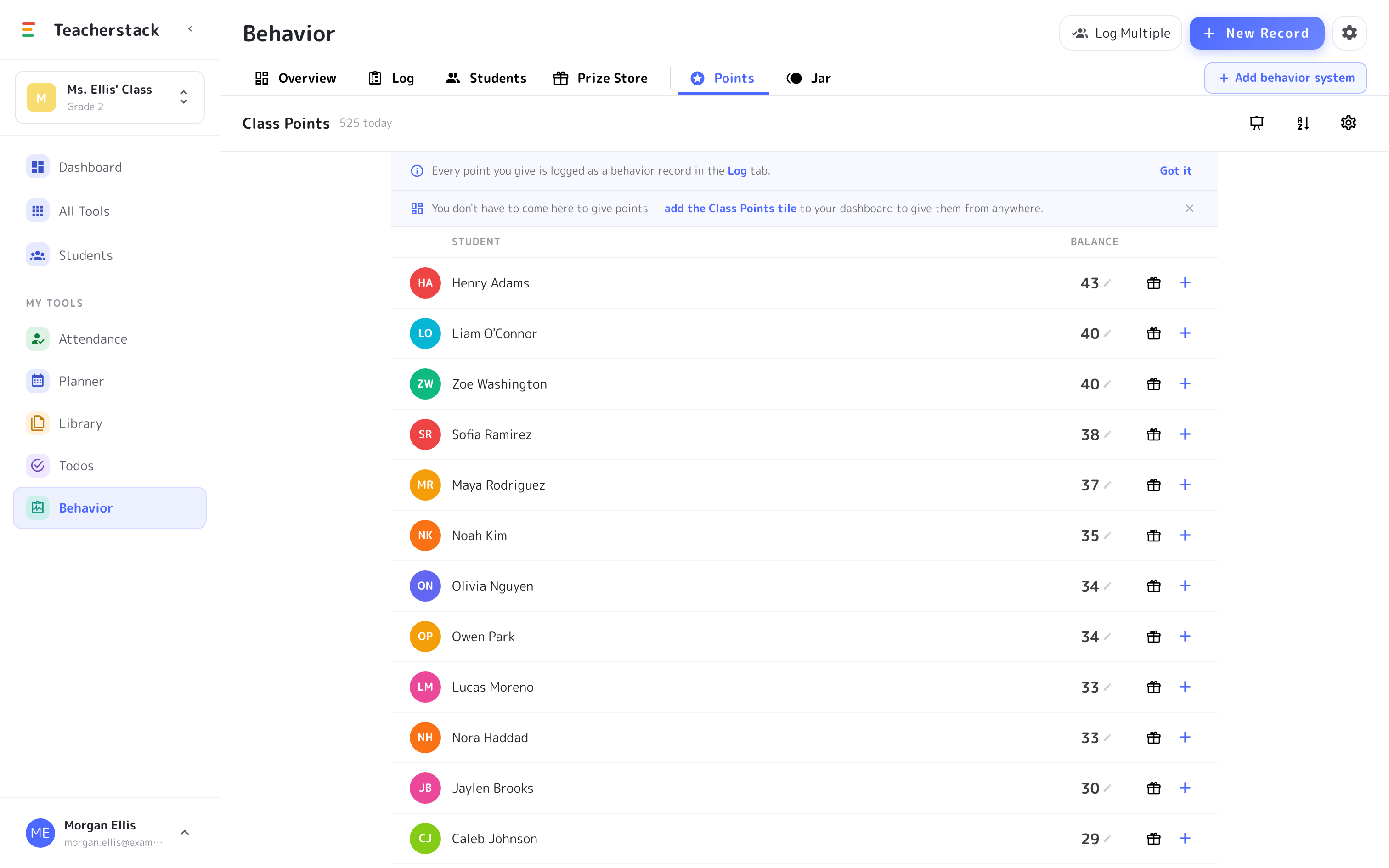Image resolution: width=1389 pixels, height=868 pixels.
Task: Open Class Points settings gear
Action: 1348,123
